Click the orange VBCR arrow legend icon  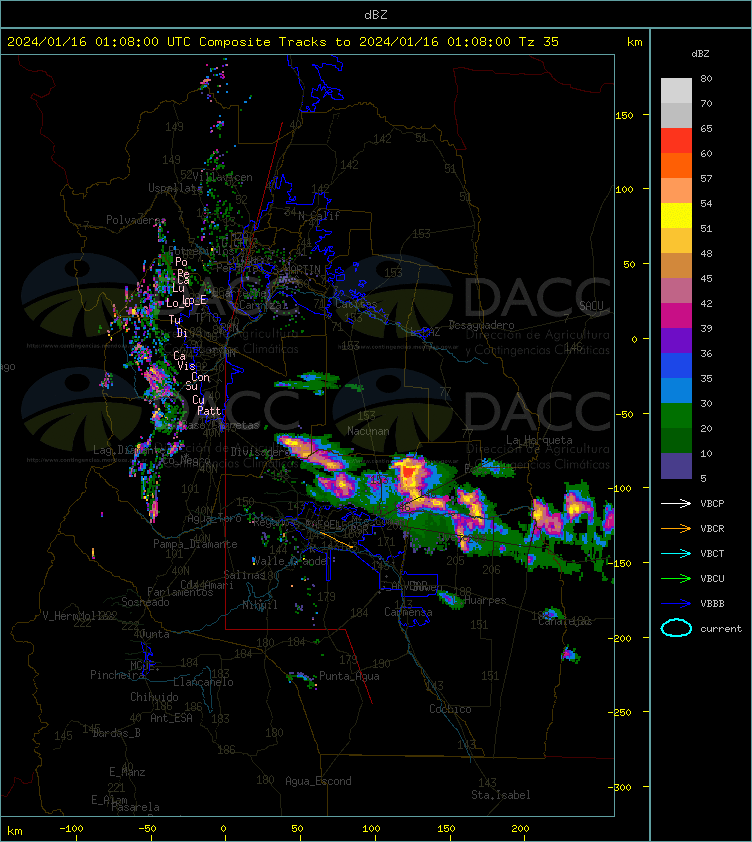pos(676,528)
